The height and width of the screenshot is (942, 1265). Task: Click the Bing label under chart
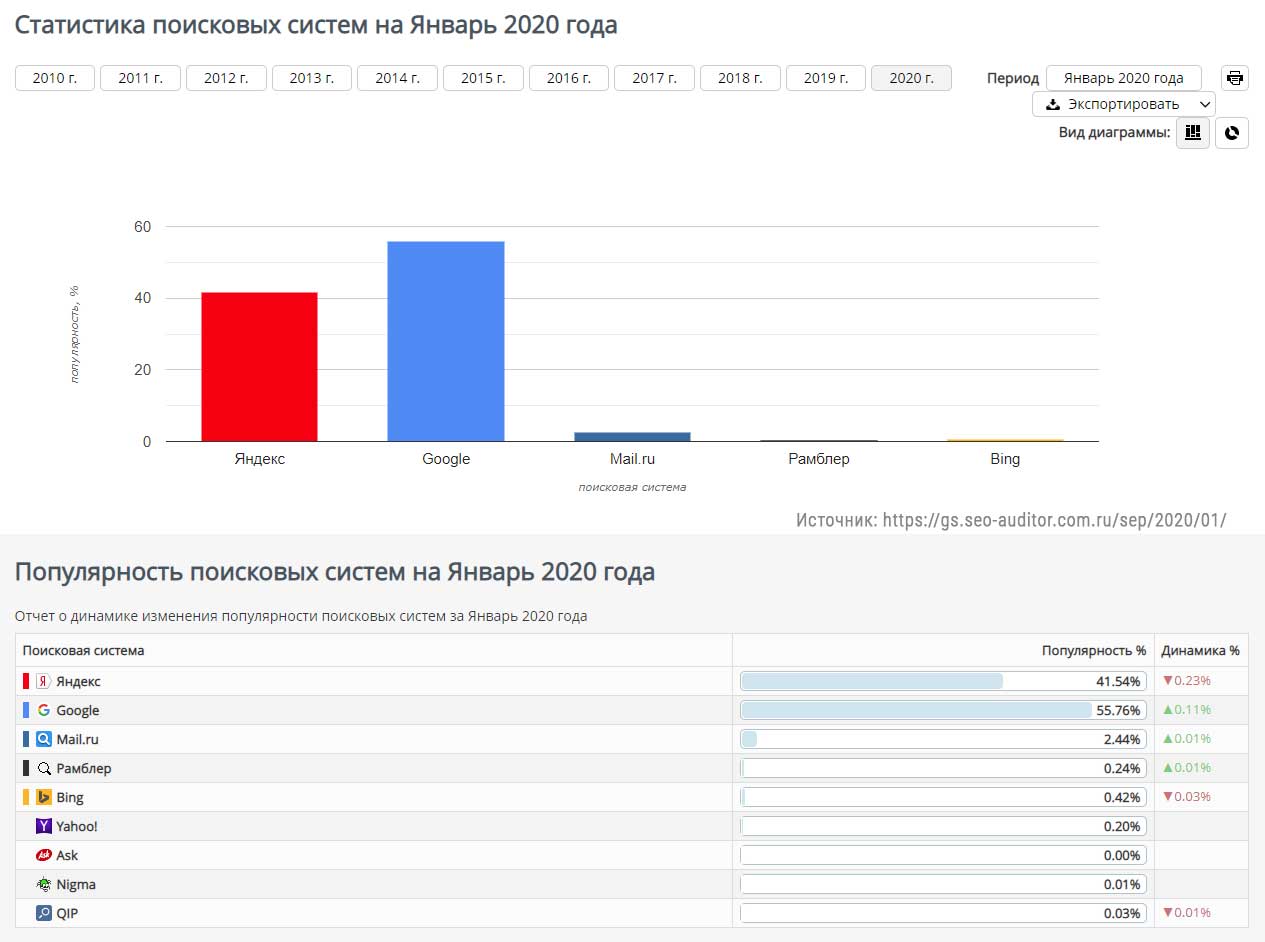click(x=1005, y=459)
